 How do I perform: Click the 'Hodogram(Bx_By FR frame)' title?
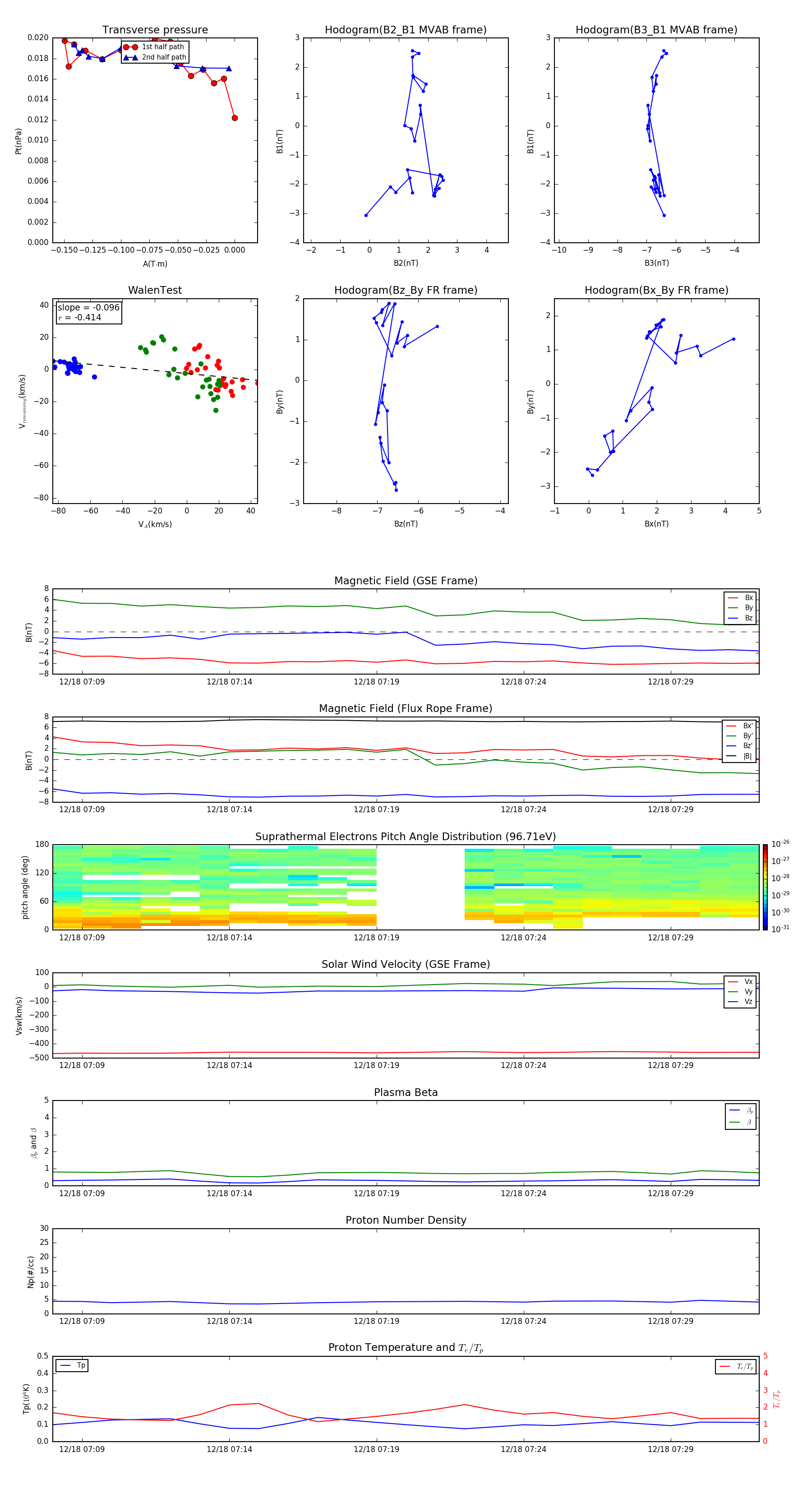coord(656,290)
